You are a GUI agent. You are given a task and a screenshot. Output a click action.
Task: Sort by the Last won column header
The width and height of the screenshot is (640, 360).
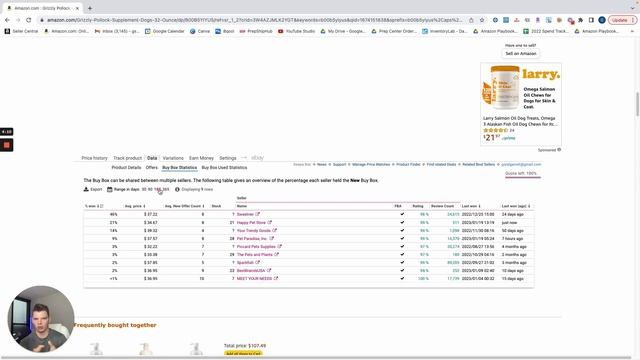point(471,206)
